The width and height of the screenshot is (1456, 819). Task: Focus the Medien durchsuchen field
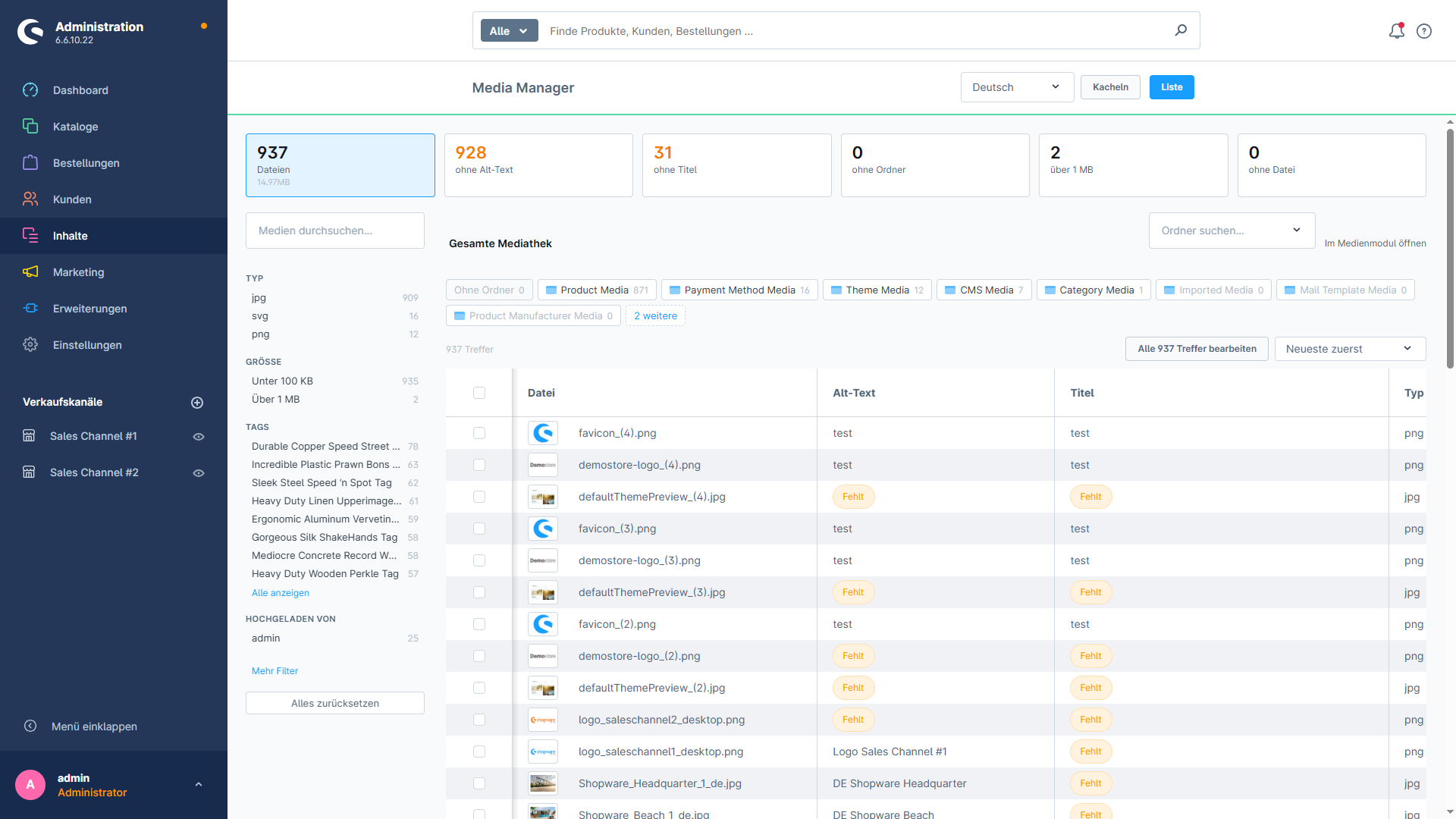(x=335, y=231)
